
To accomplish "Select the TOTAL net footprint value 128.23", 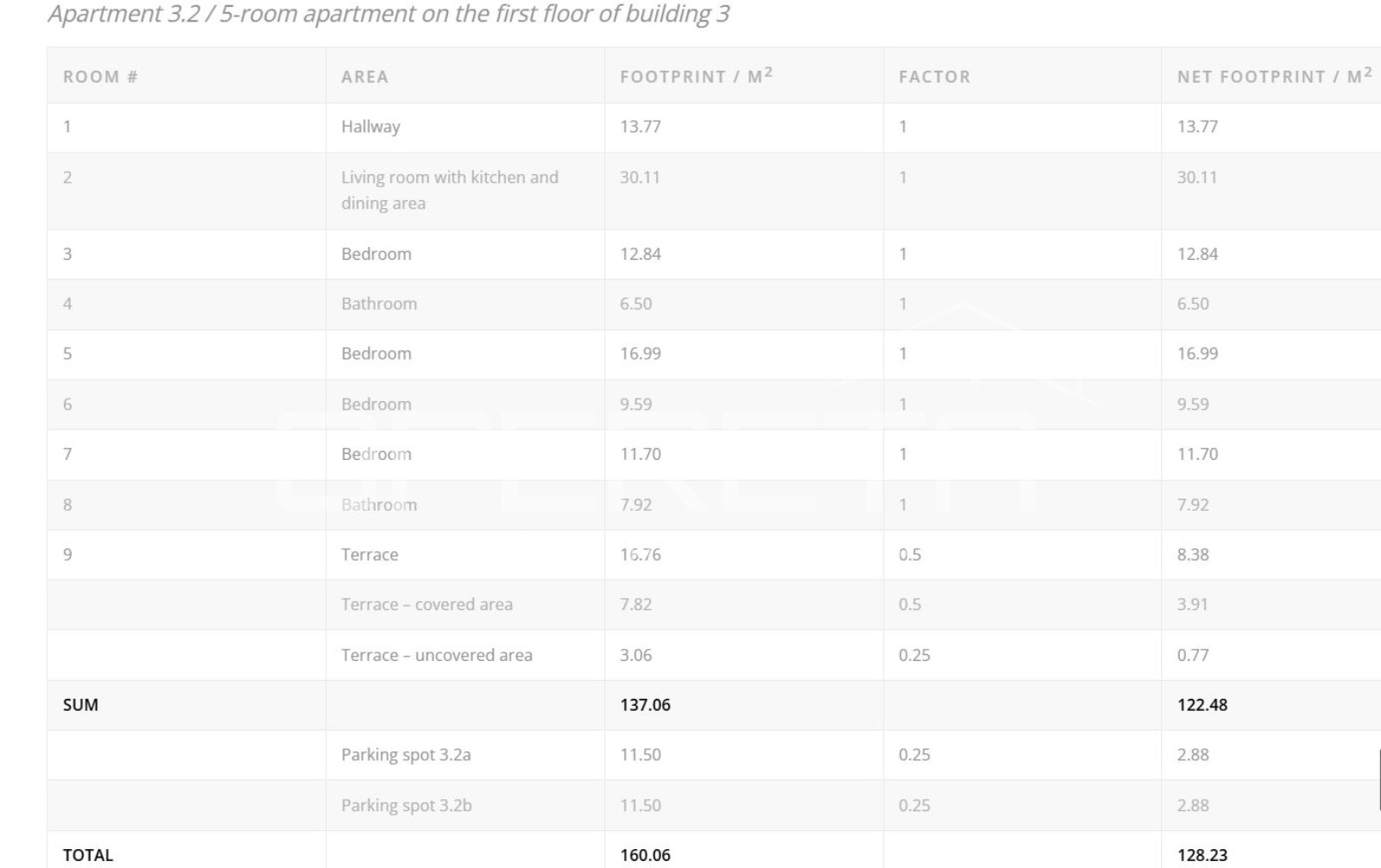I will (1201, 855).
